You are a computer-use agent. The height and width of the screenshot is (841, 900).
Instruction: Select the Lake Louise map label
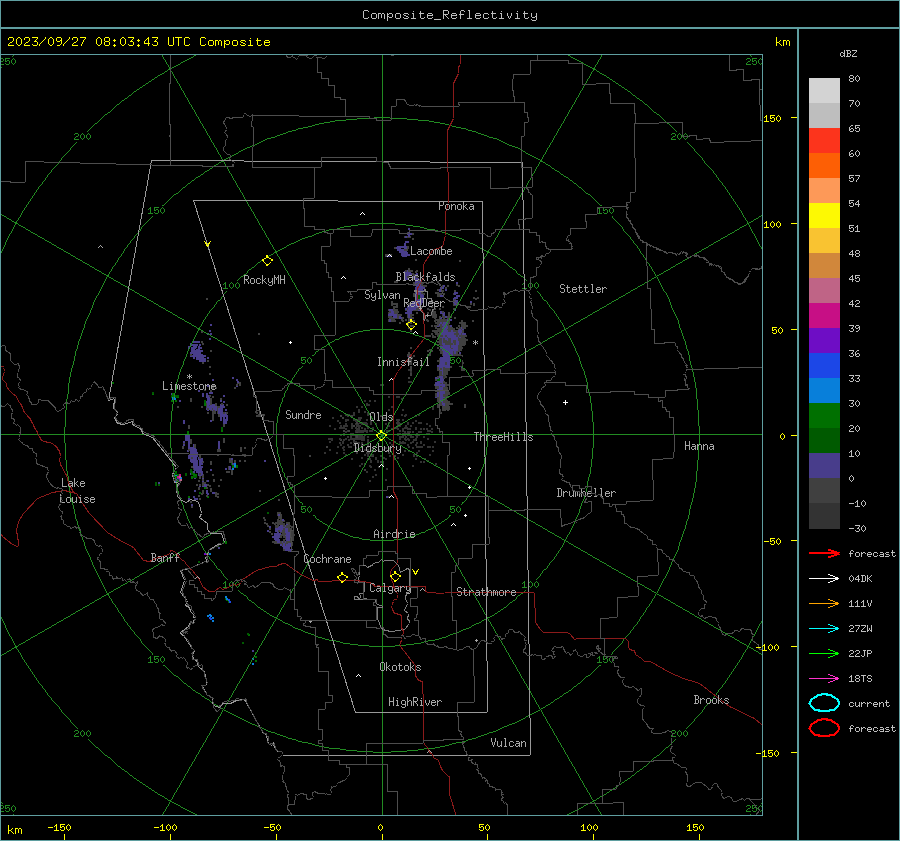77,491
